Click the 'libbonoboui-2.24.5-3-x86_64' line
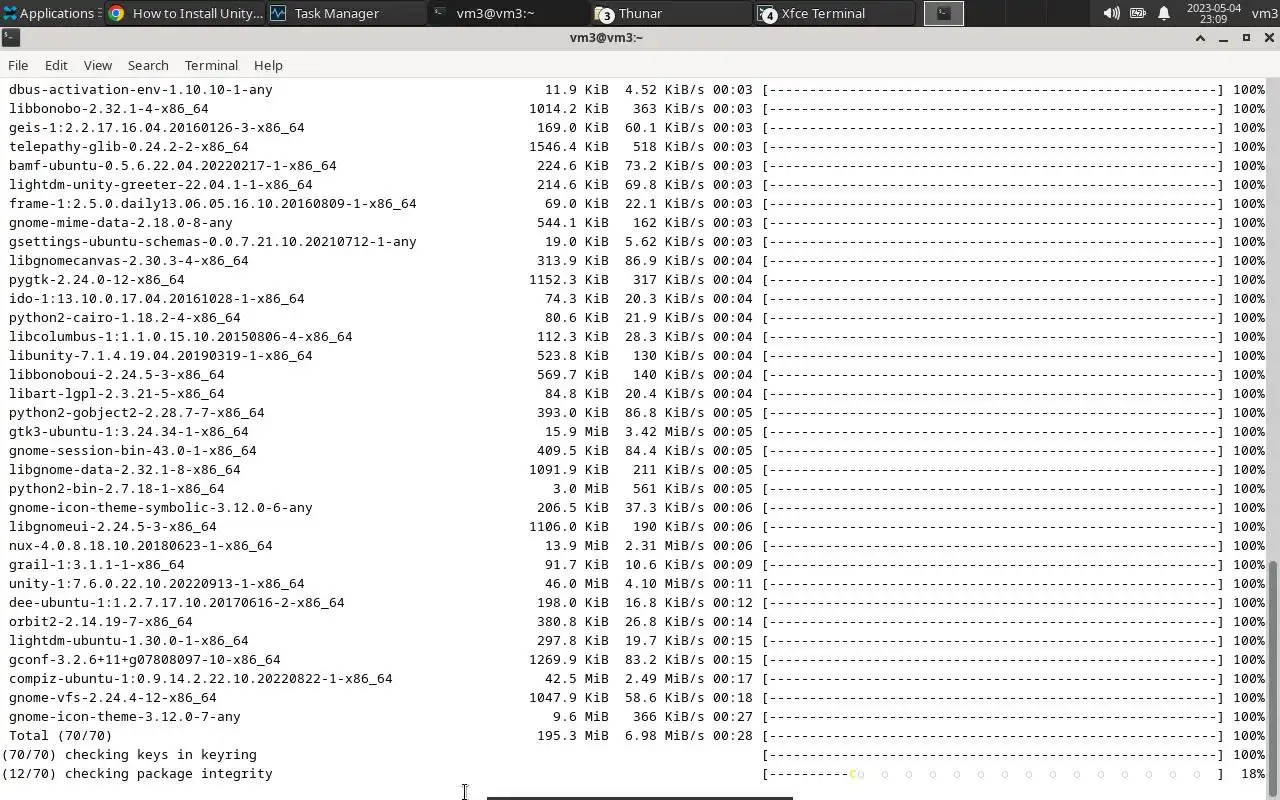The image size is (1280, 800). click(117, 375)
